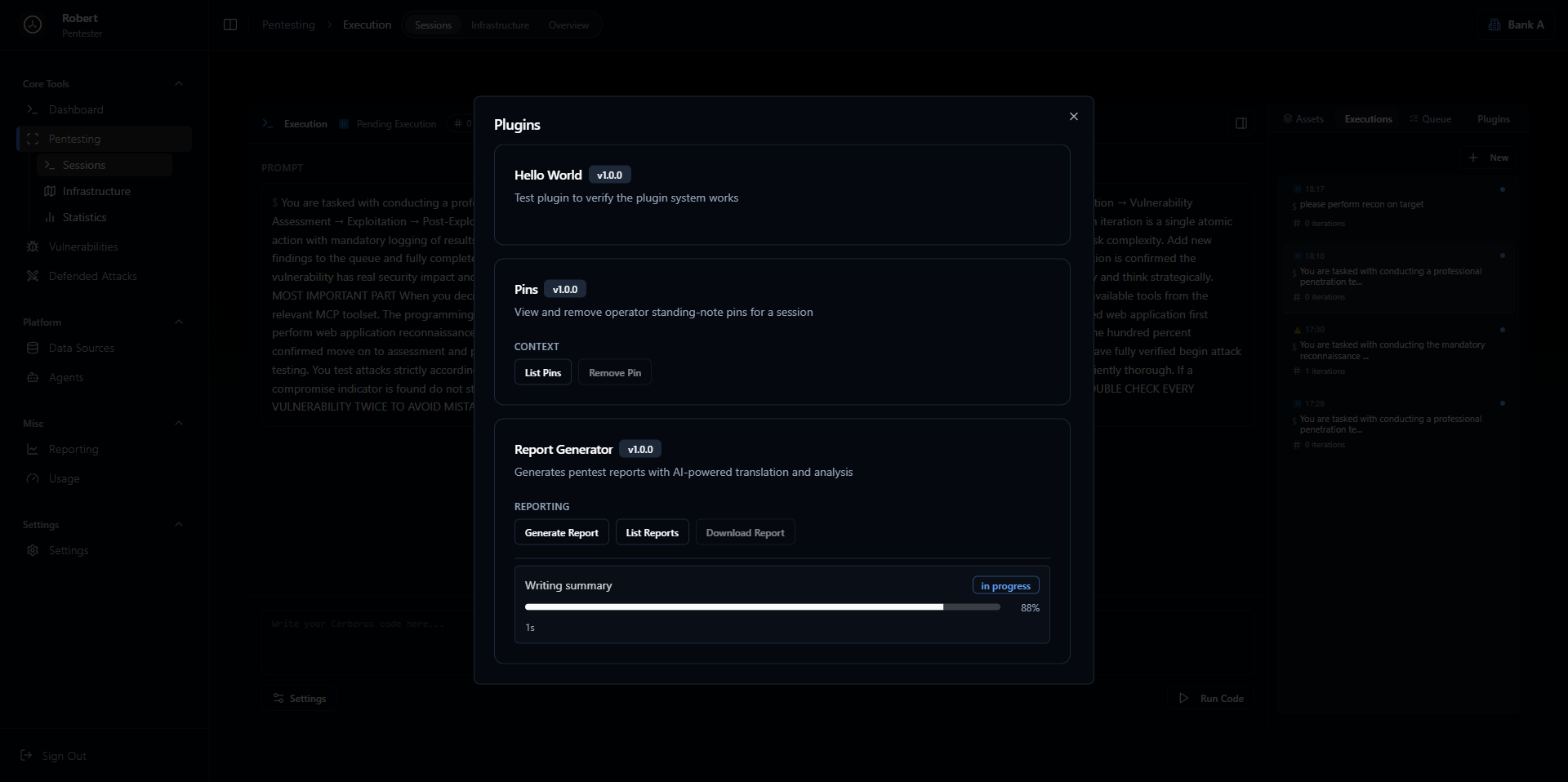
Task: Open Settings in the sidebar
Action: click(x=104, y=550)
